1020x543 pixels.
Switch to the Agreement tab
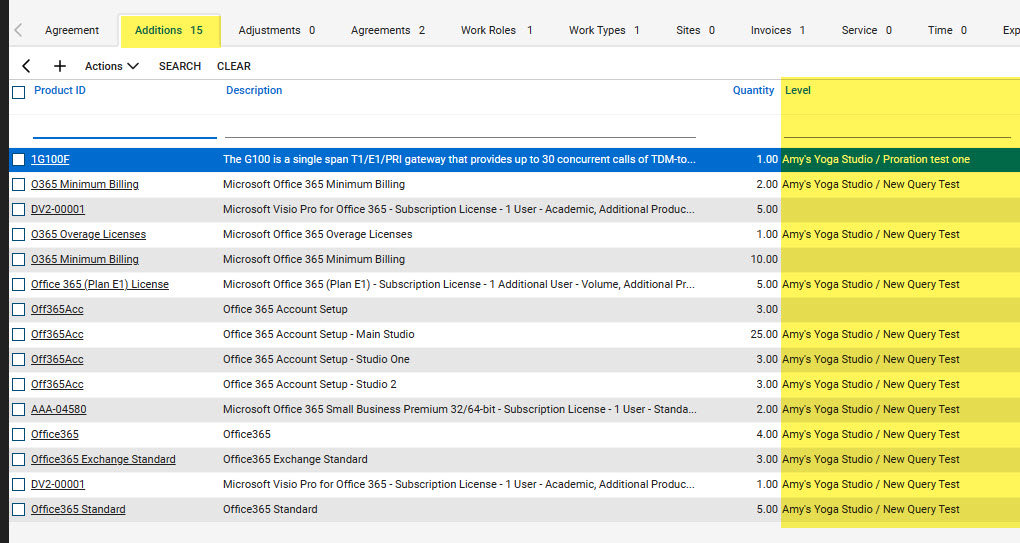(x=72, y=30)
